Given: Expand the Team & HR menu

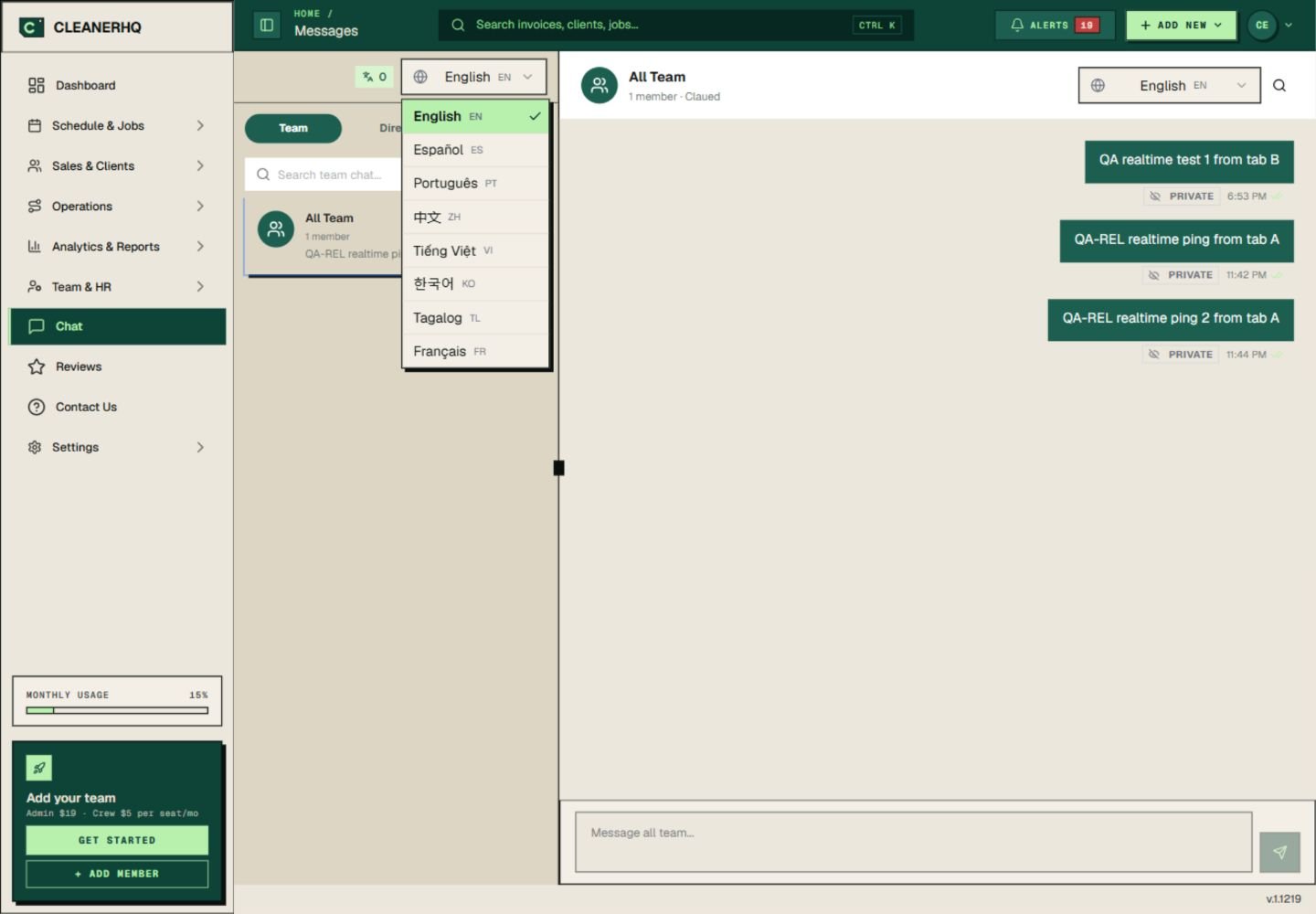Looking at the screenshot, I should [x=117, y=286].
